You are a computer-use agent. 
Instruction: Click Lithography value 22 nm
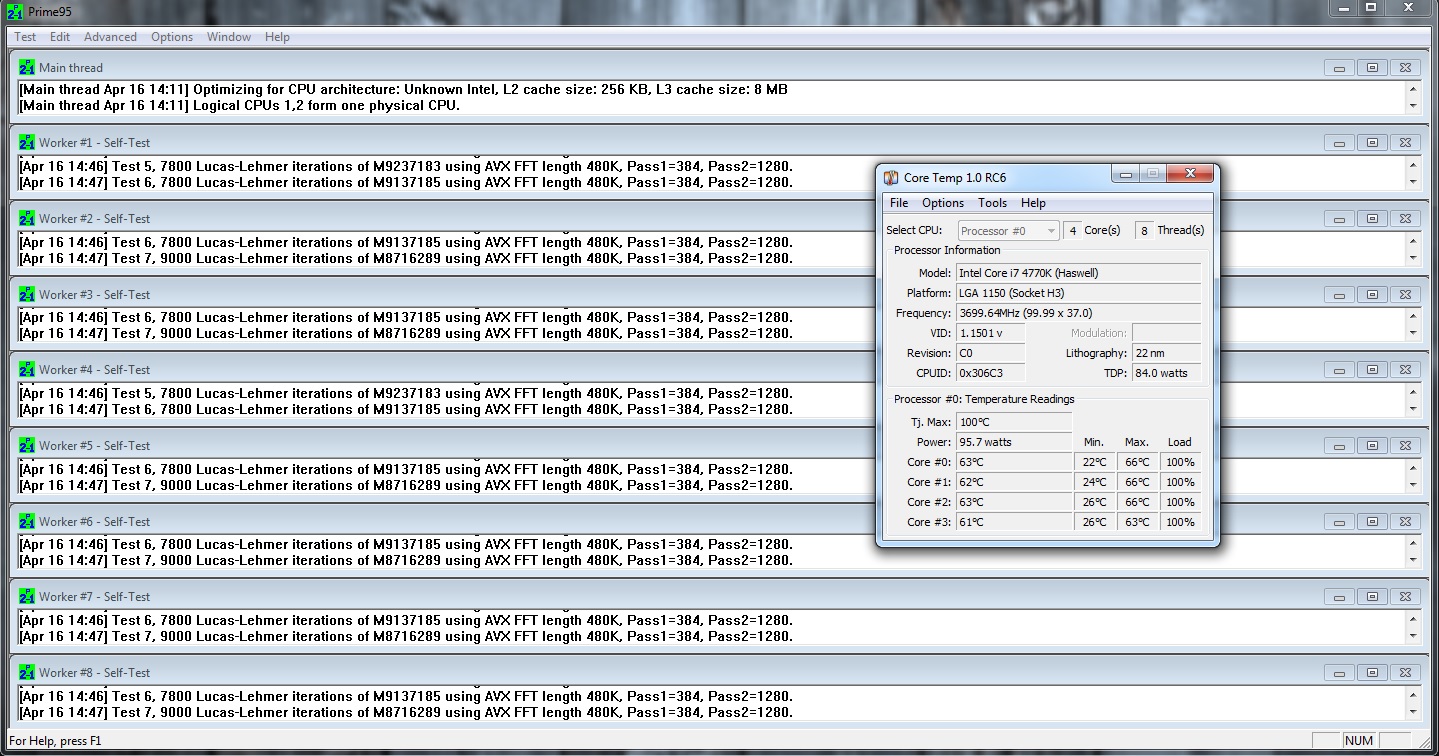point(1166,353)
